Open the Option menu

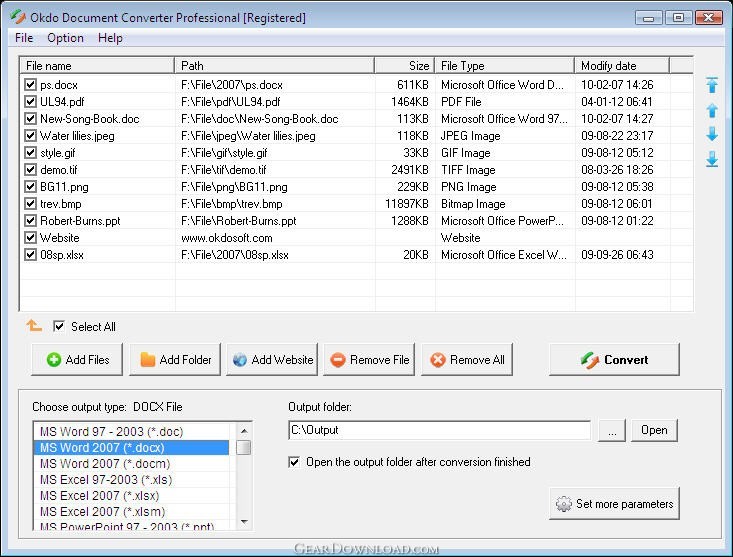pyautogui.click(x=65, y=38)
